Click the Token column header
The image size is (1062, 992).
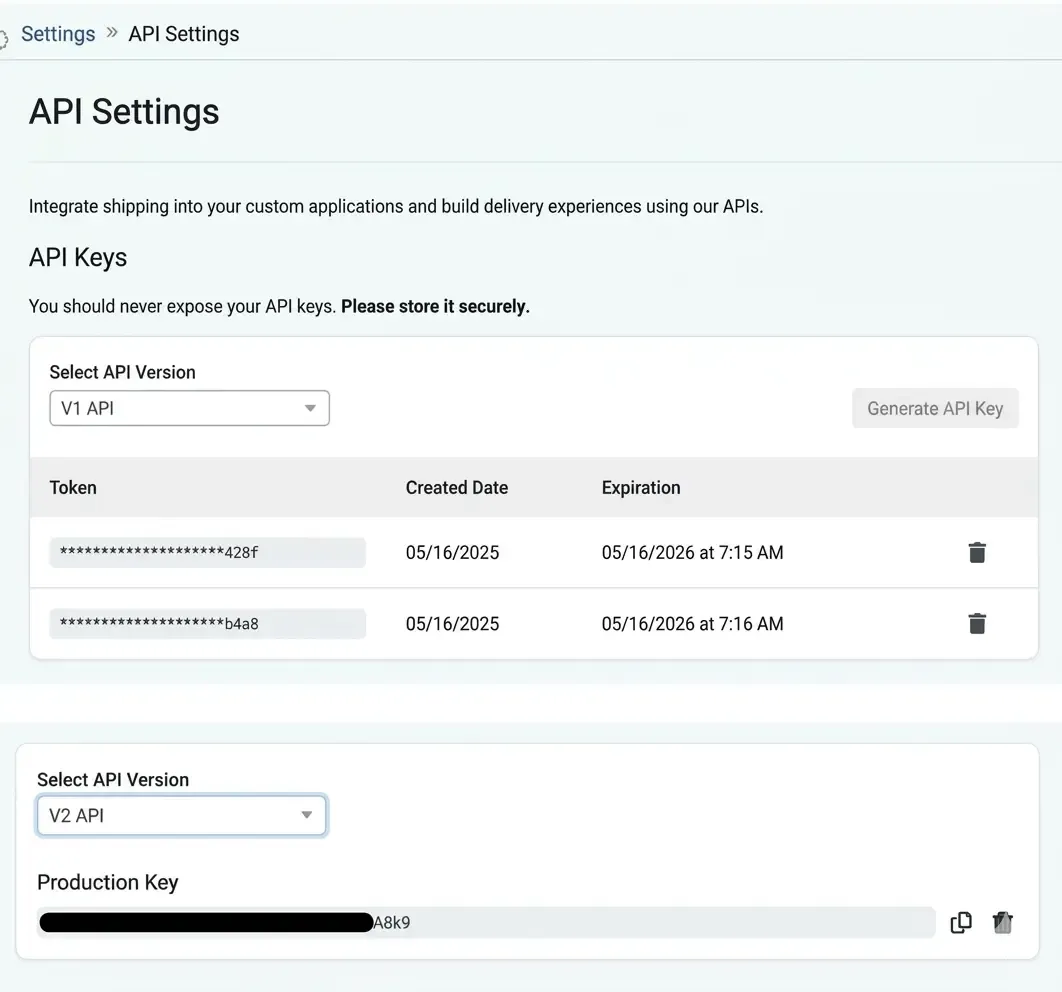pos(73,488)
